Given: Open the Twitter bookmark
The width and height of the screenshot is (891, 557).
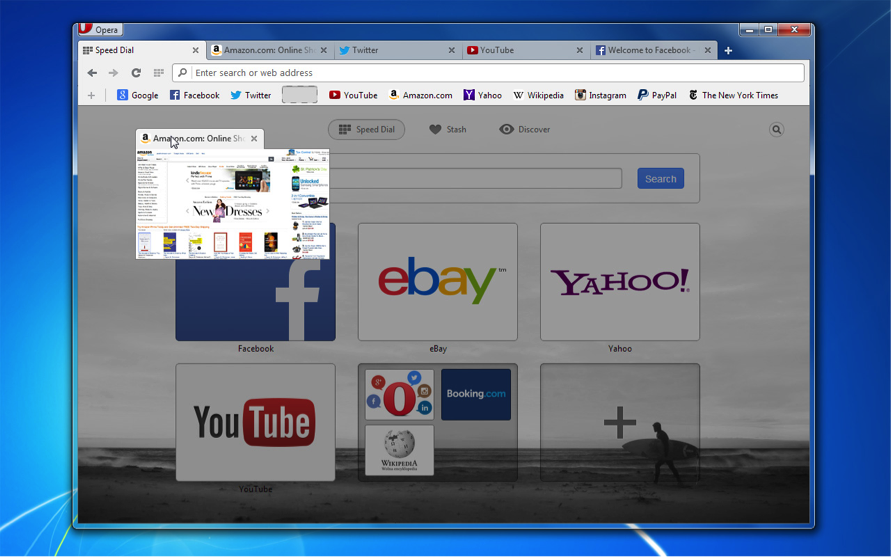Looking at the screenshot, I should coord(251,95).
